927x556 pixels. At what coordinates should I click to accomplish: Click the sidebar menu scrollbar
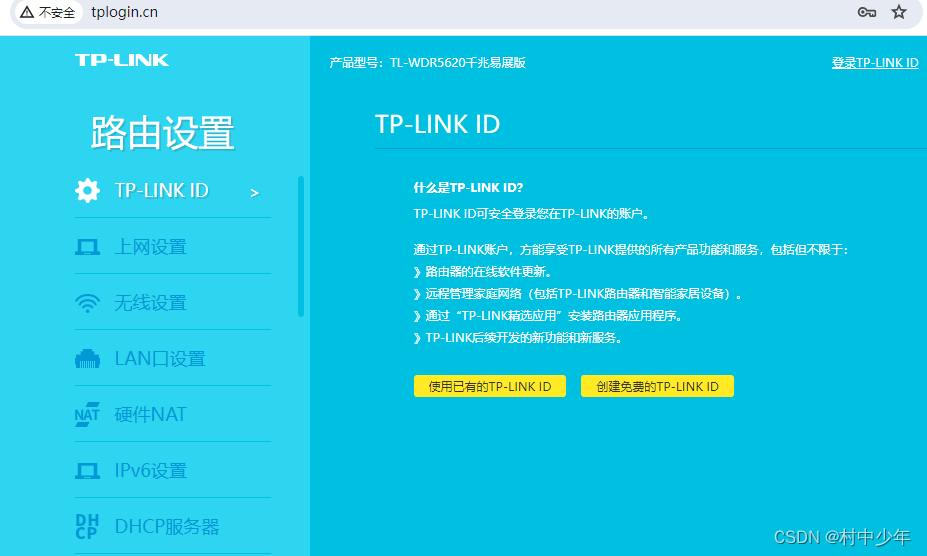(301, 246)
